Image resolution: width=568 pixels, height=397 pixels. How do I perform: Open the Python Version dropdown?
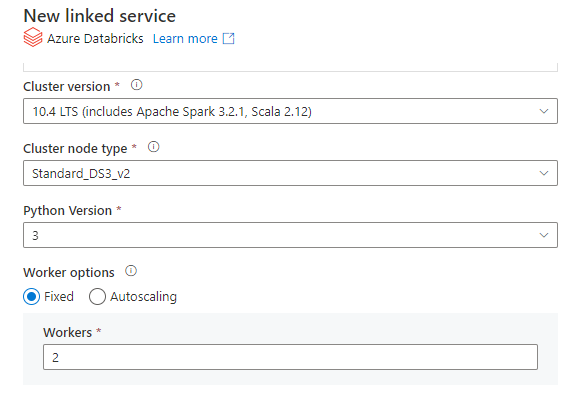pyautogui.click(x=290, y=235)
